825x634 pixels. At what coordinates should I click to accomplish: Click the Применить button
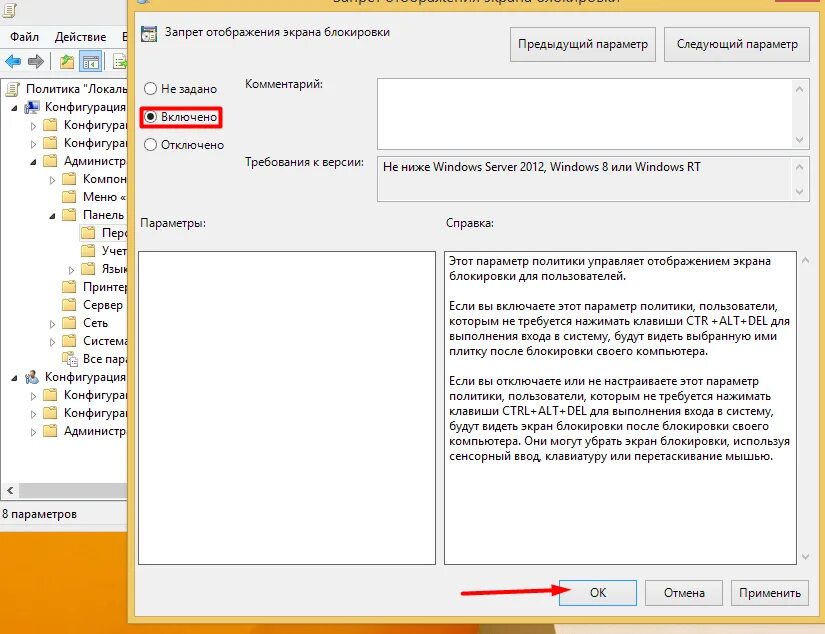tap(770, 593)
